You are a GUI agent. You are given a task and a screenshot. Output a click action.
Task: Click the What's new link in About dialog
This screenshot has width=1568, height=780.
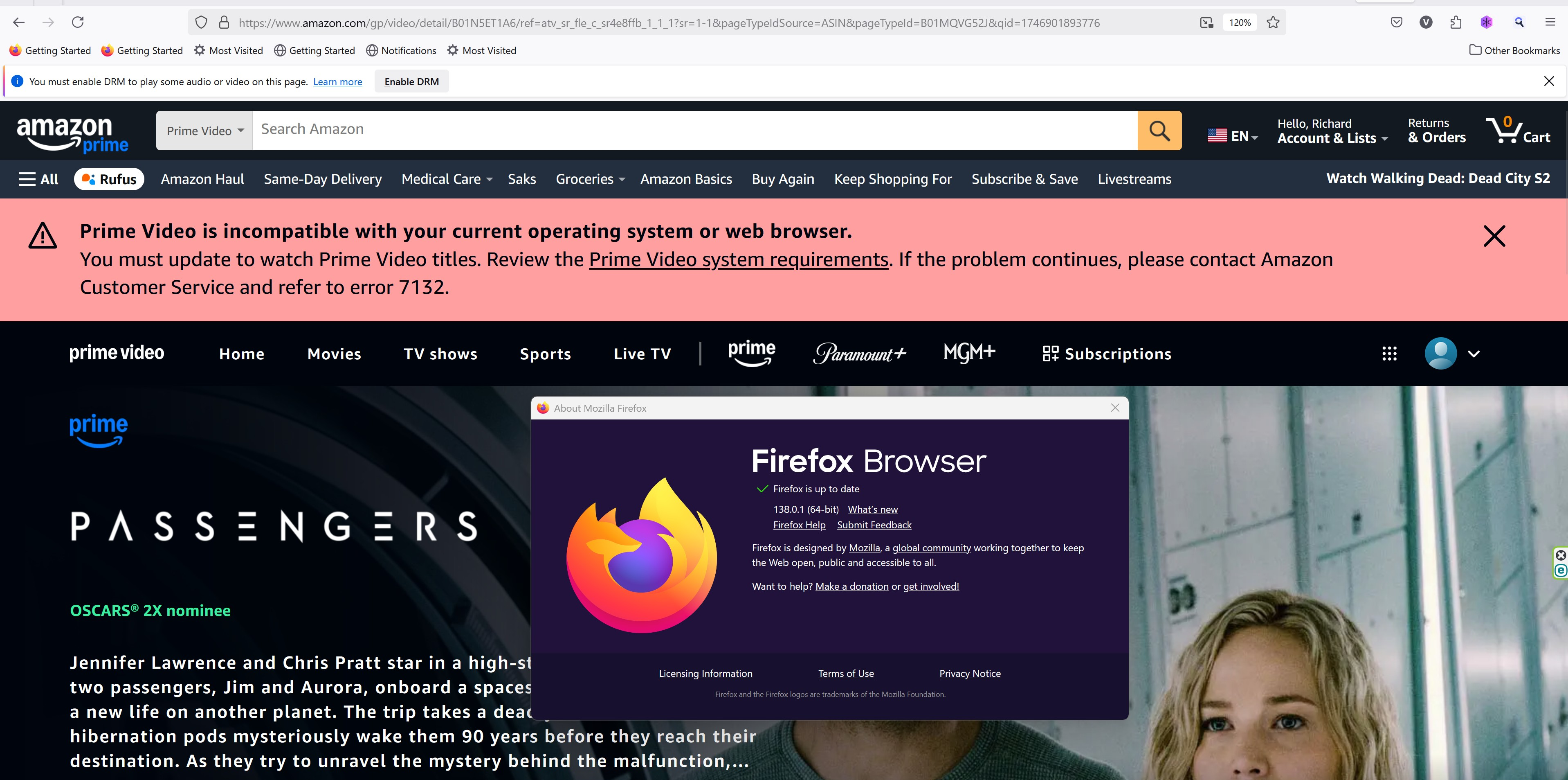[x=872, y=509]
